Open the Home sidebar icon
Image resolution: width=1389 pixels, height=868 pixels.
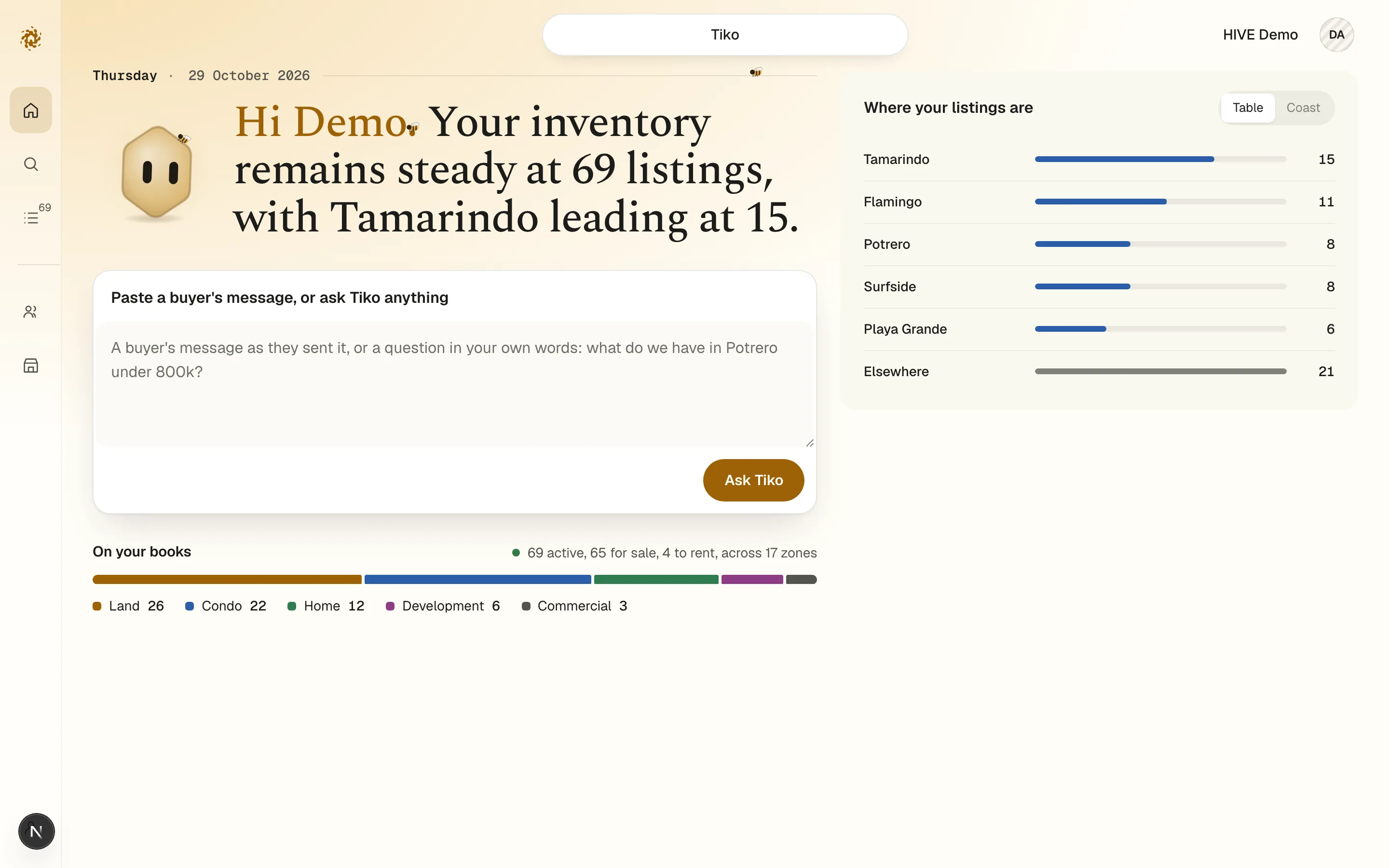click(x=31, y=110)
